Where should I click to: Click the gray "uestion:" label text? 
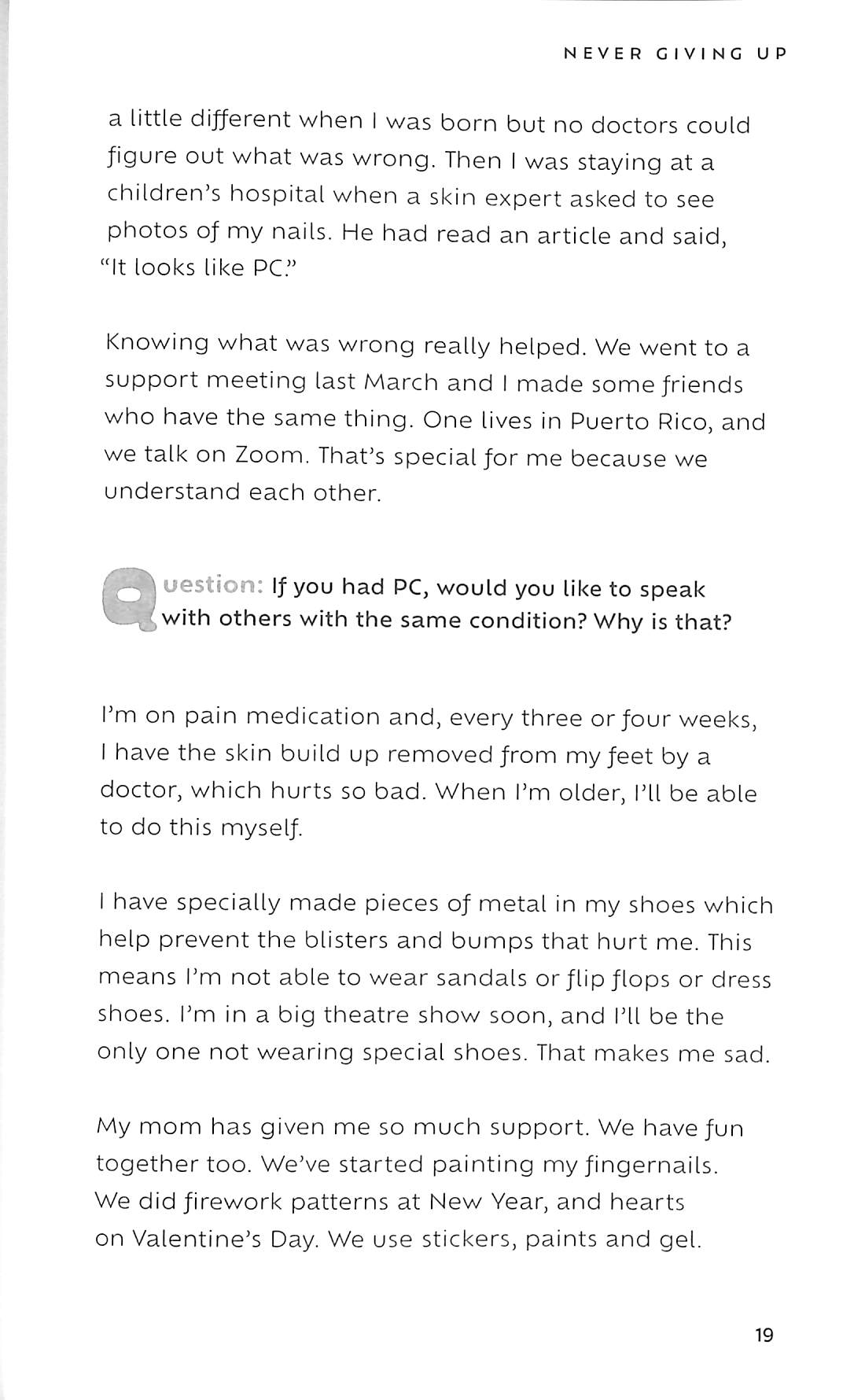[x=214, y=586]
